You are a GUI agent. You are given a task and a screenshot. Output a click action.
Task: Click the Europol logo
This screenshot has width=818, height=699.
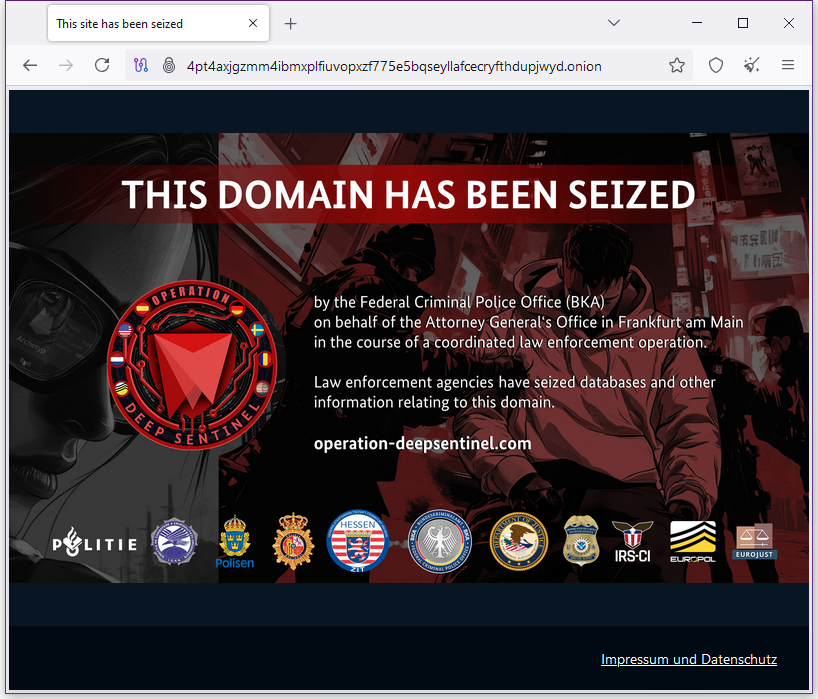tap(693, 542)
